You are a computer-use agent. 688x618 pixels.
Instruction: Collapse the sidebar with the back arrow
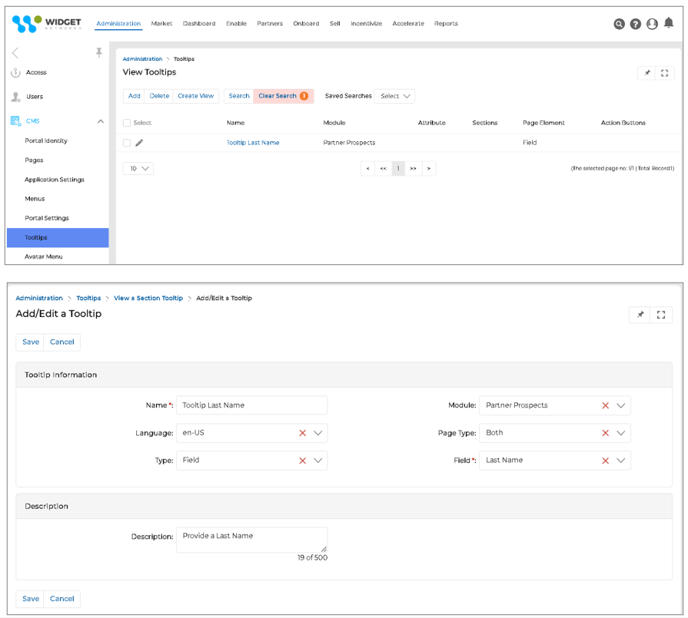pyautogui.click(x=15, y=53)
